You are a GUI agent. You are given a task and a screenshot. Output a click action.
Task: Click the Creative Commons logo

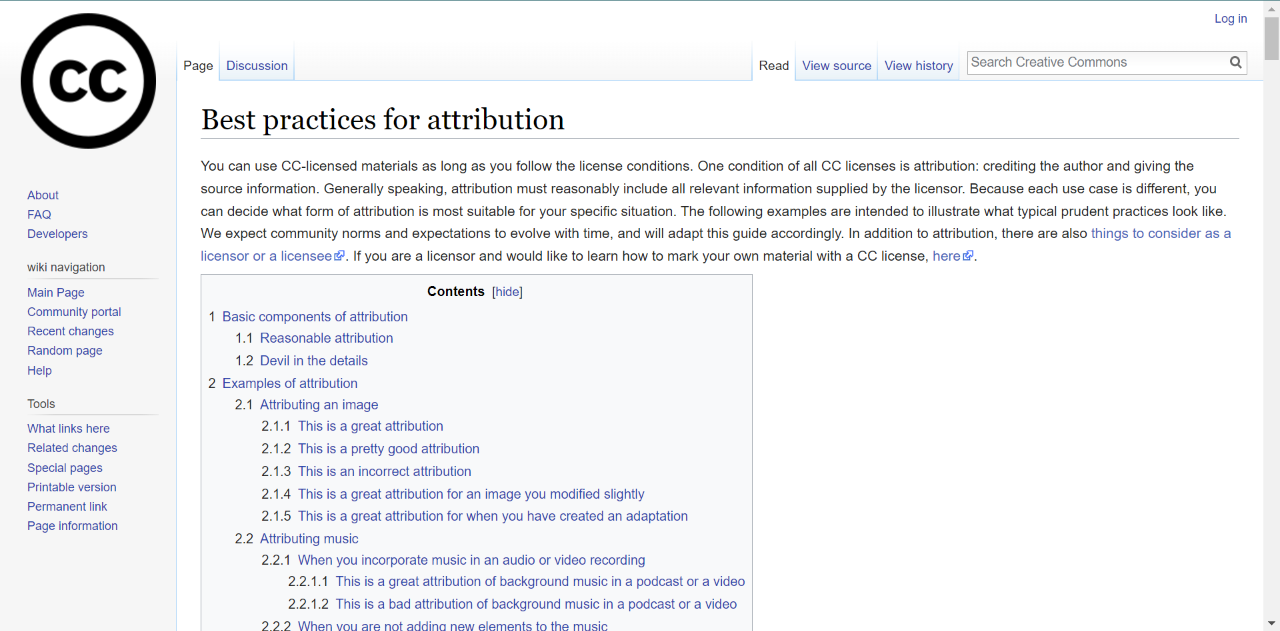[88, 81]
